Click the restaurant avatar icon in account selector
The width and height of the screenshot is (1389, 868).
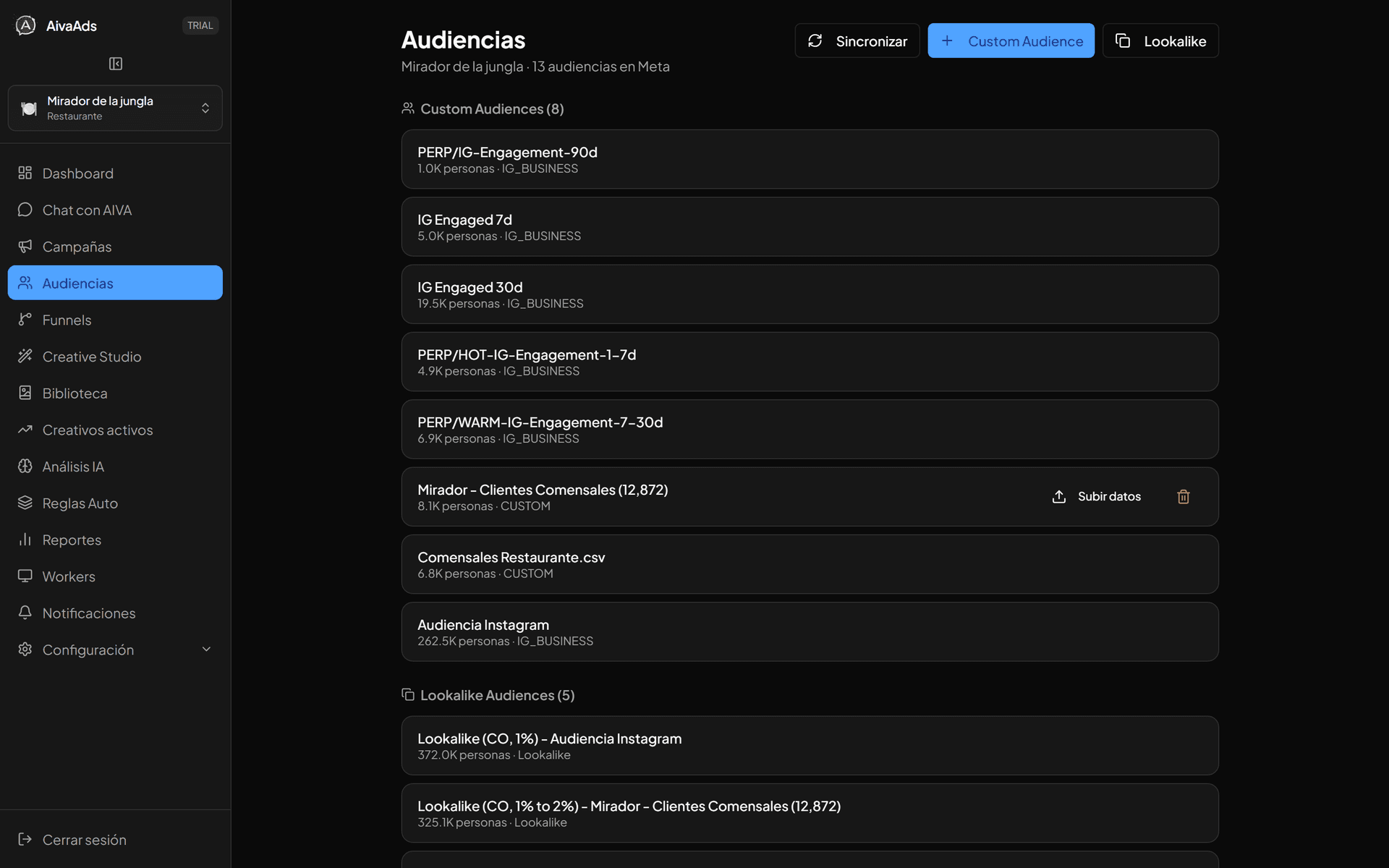(29, 108)
